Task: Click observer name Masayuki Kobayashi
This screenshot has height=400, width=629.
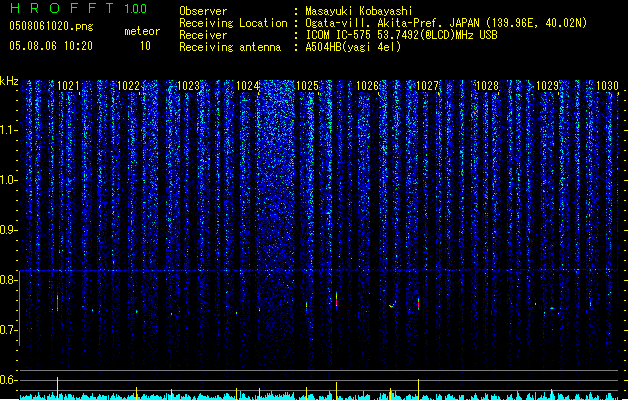Action: coord(359,11)
